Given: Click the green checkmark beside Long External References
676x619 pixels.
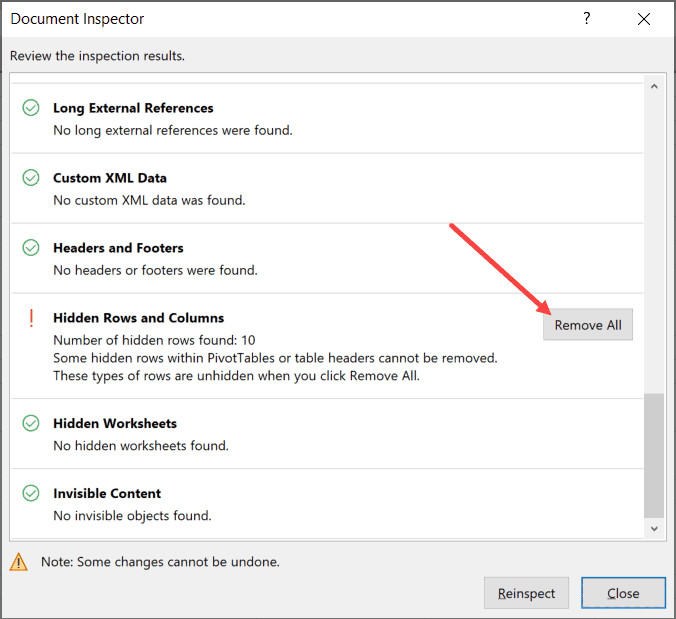Looking at the screenshot, I should coord(31,108).
